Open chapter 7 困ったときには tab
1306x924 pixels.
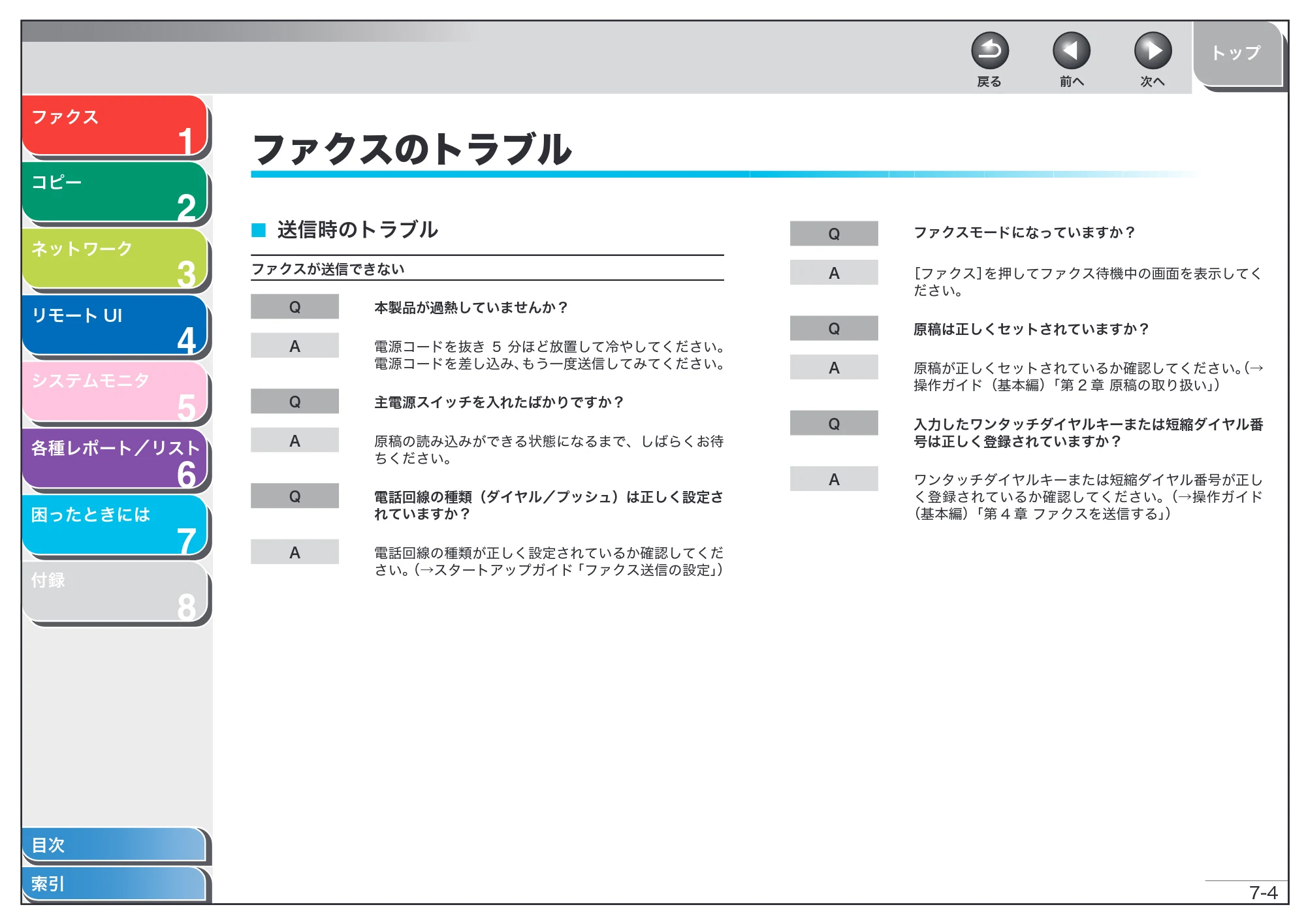coord(114,525)
